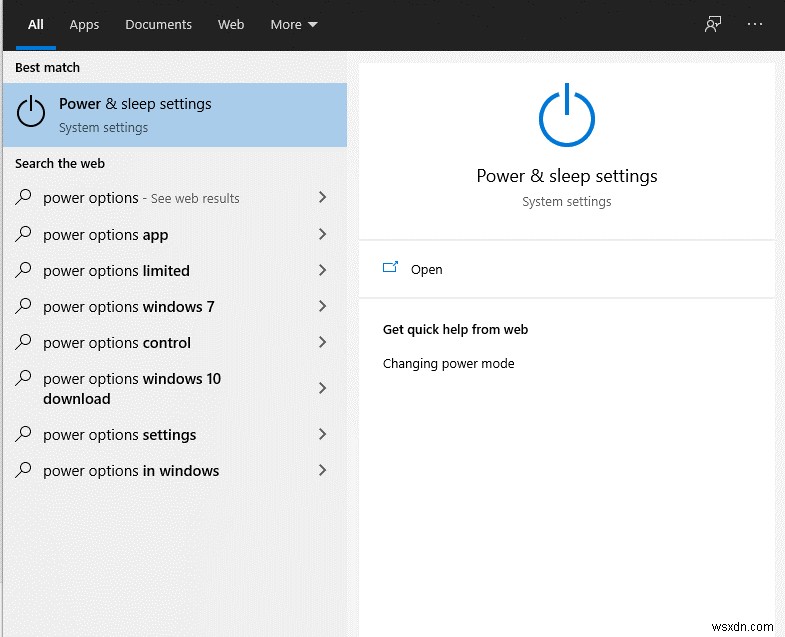This screenshot has width=785, height=637.
Task: Expand chevron for 'power options app'
Action: (x=323, y=234)
